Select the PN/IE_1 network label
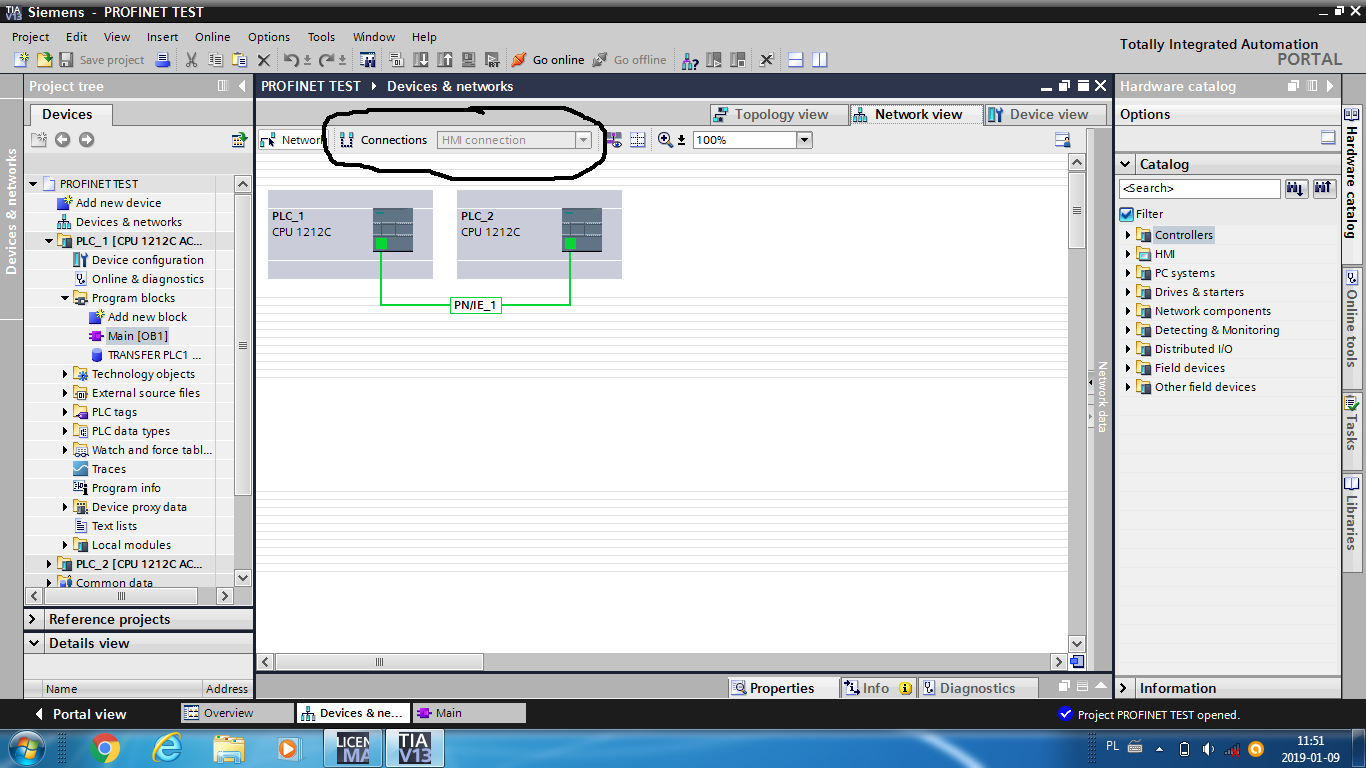Screen dimensions: 1366x768 (475, 305)
